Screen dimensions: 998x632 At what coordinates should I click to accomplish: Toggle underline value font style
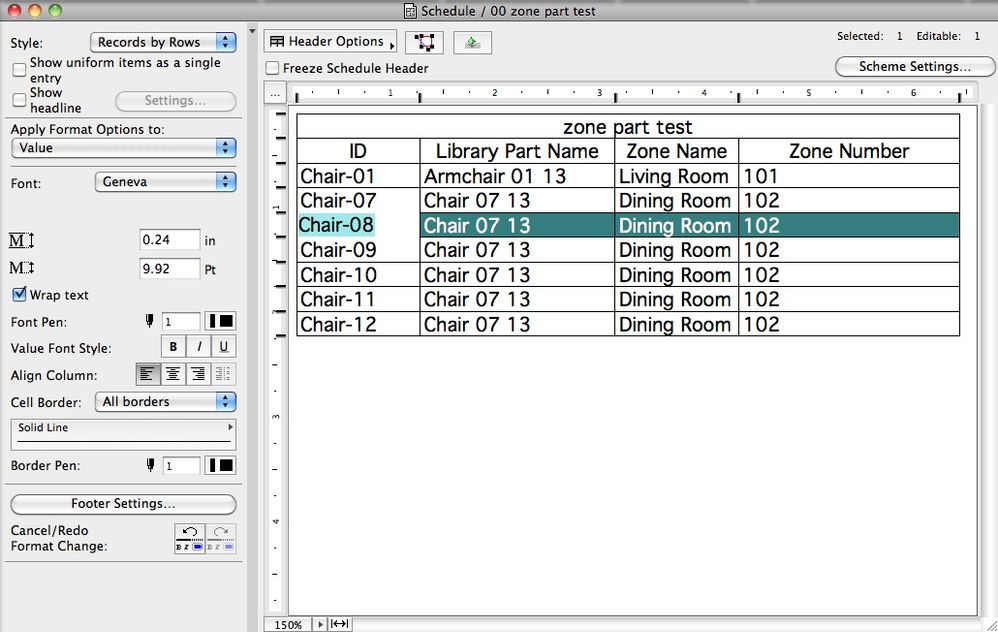tap(223, 347)
